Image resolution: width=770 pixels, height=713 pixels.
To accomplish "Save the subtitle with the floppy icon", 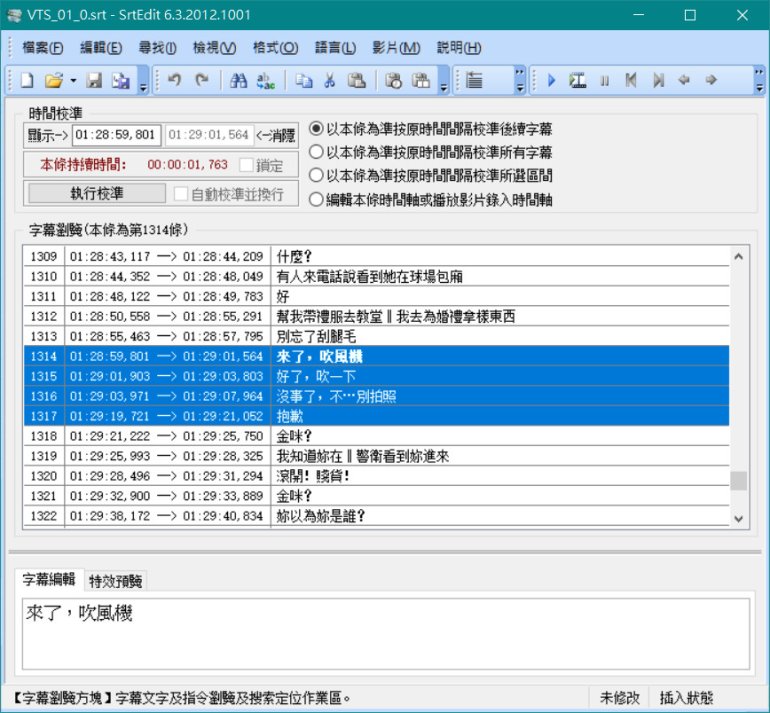I will pos(94,80).
